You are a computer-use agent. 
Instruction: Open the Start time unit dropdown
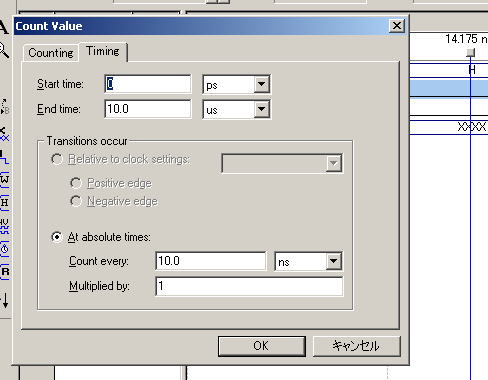[x=262, y=84]
